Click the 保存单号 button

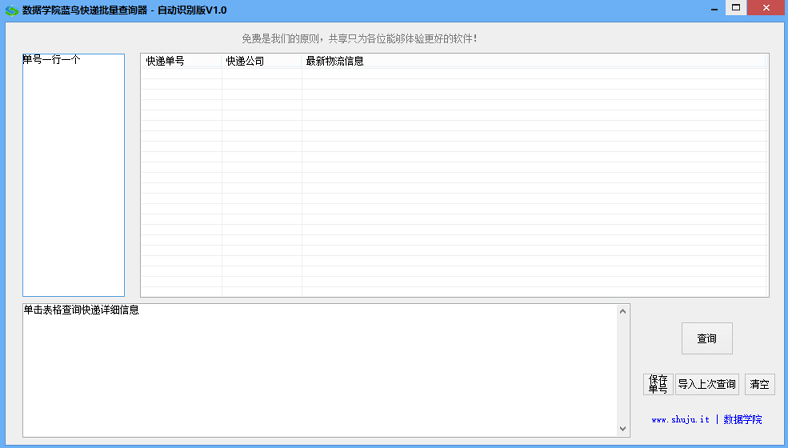click(658, 384)
